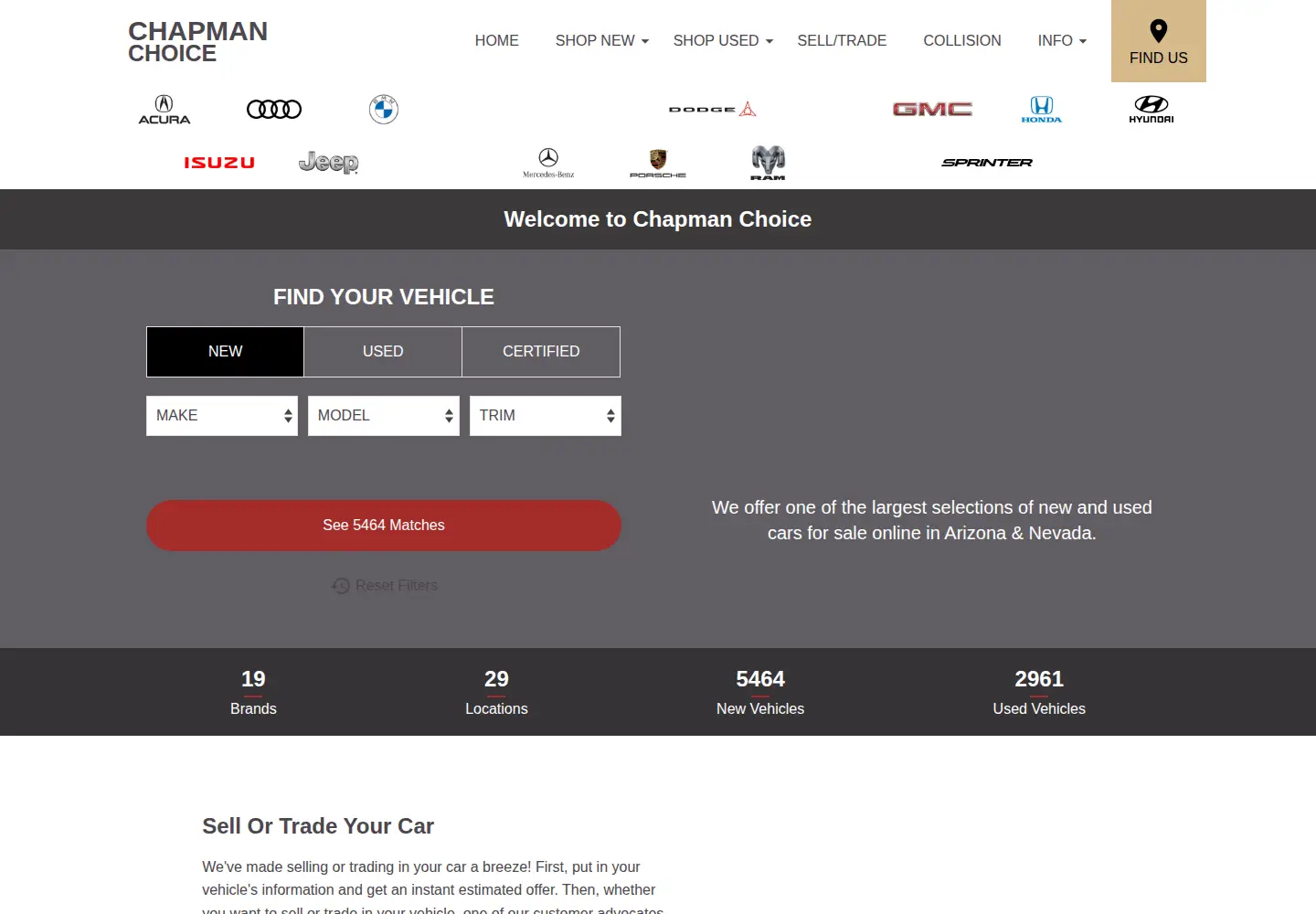Open the MAKE dropdown
The width and height of the screenshot is (1316, 914).
[222, 416]
